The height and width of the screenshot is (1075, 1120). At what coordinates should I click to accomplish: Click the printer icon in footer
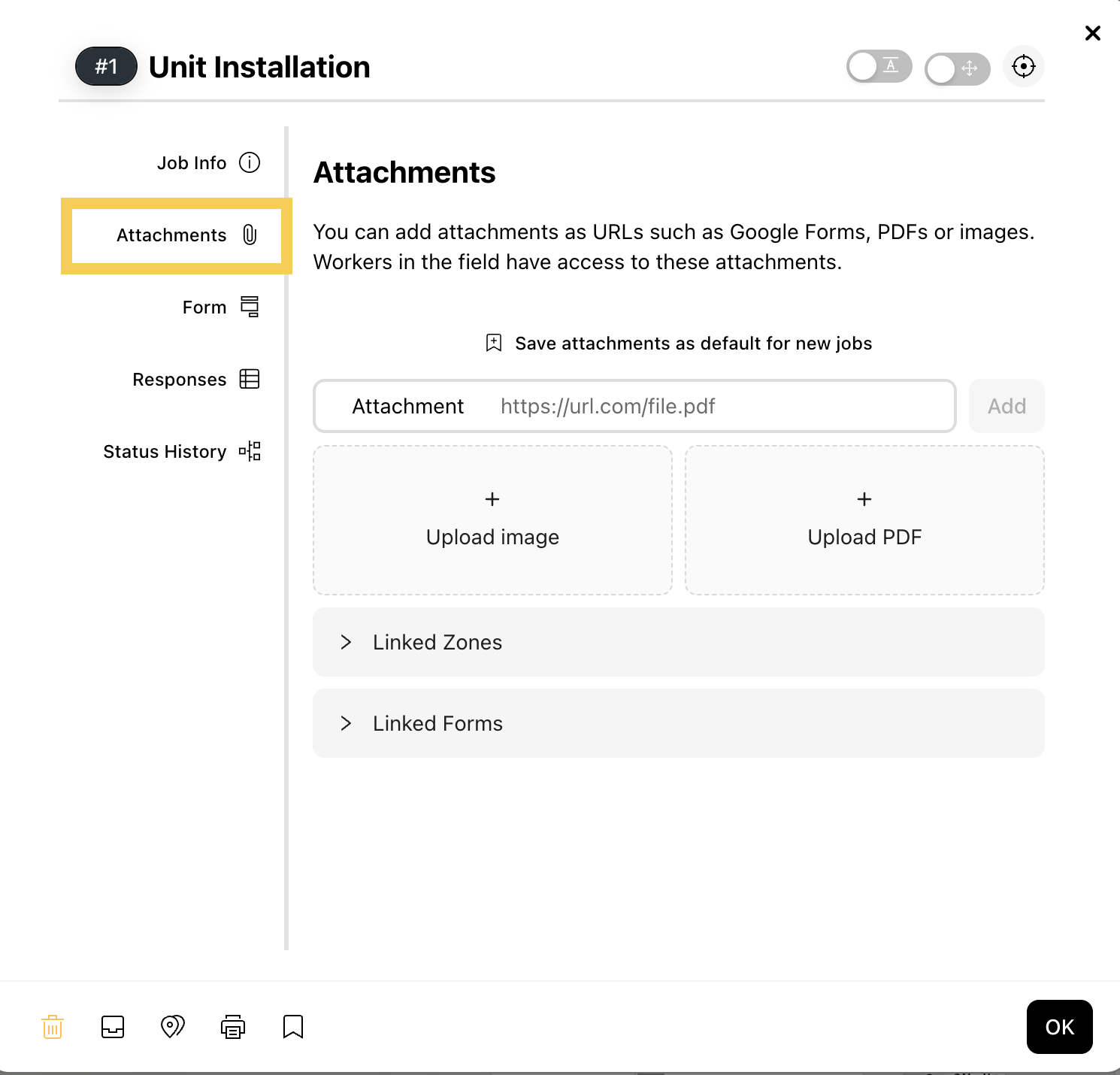point(233,1027)
